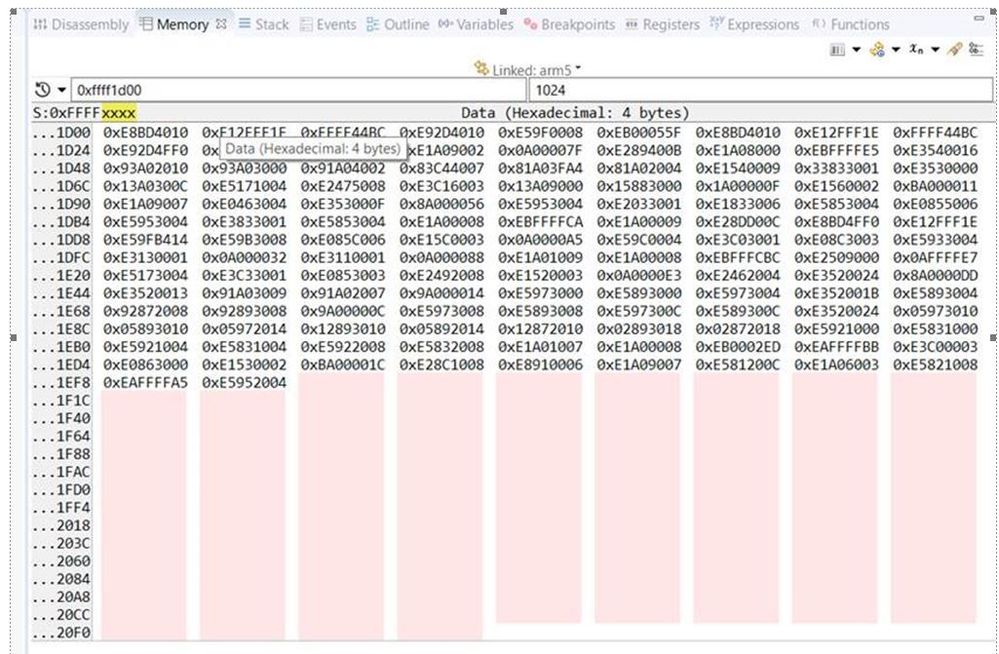The width and height of the screenshot is (999, 654).
Task: Minimize the view panel using top-right icon
Action: click(979, 18)
